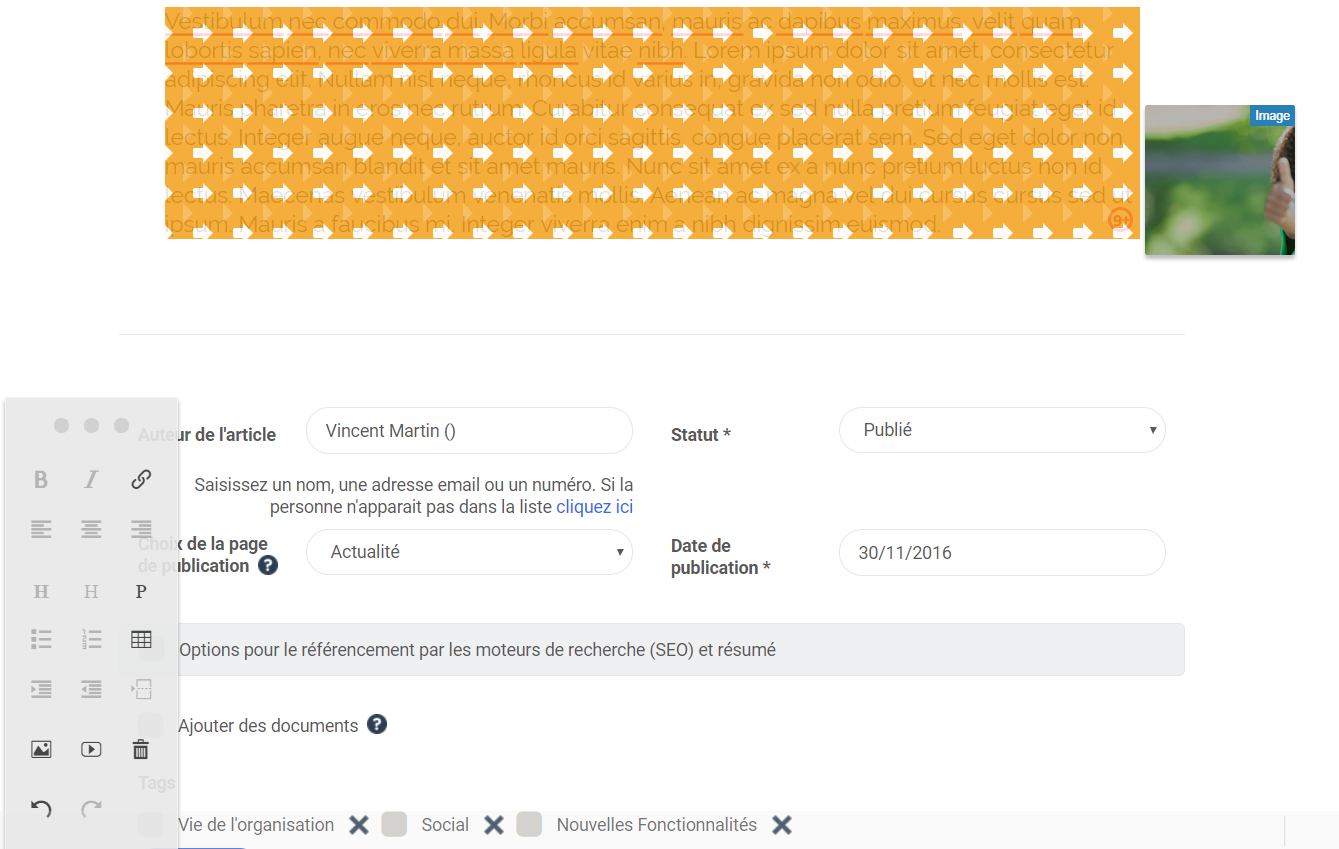
Task: Insert a link using the toolbar link icon
Action: coord(141,479)
